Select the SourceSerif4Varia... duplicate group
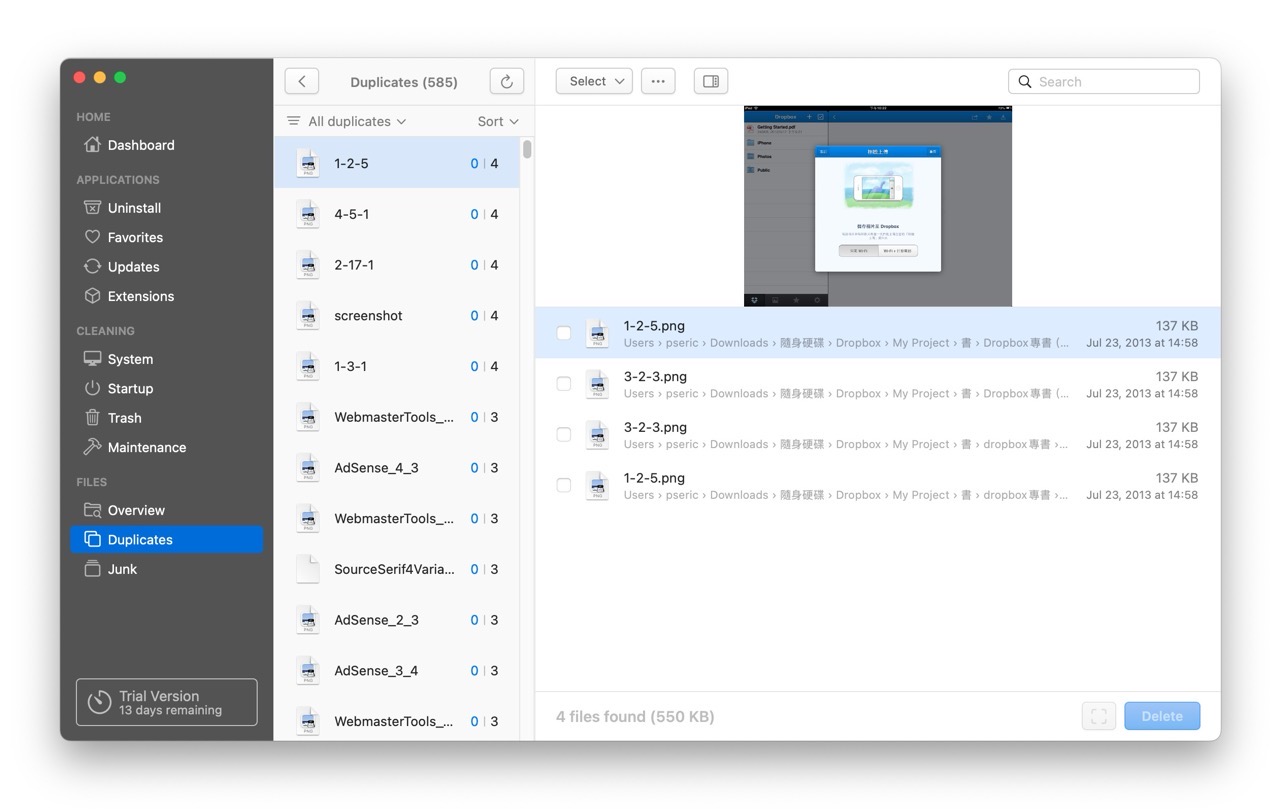This screenshot has width=1280, height=812. click(397, 569)
